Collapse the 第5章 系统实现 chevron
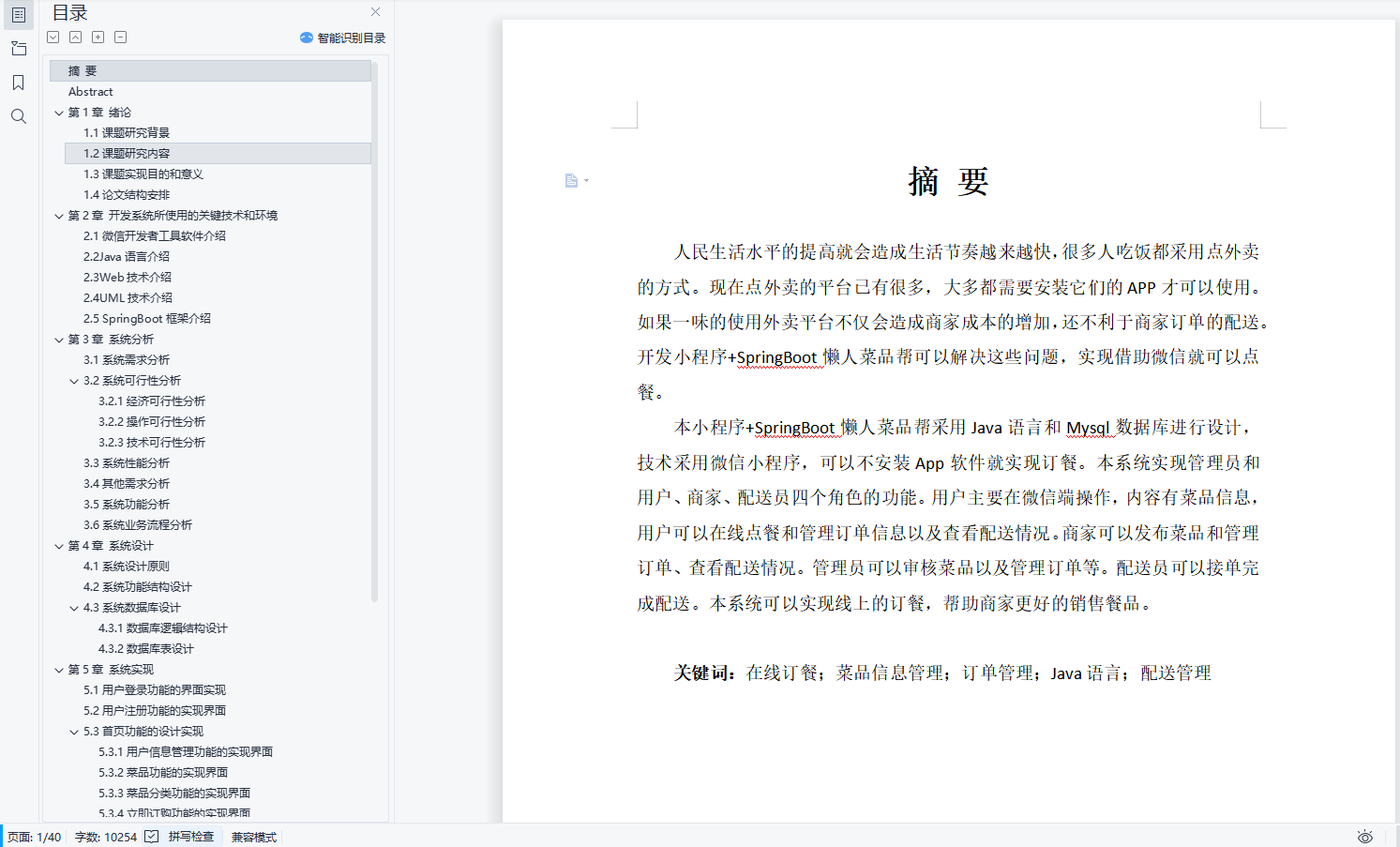The width and height of the screenshot is (1400, 847). point(59,670)
